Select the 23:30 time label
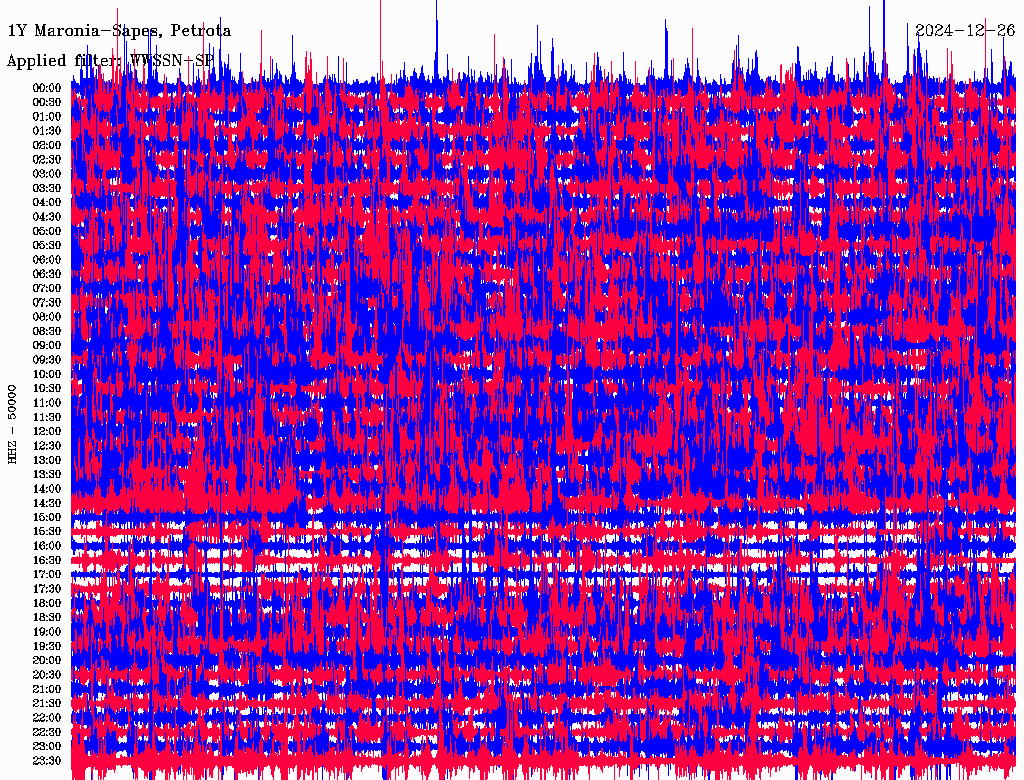This screenshot has height=780, width=1024. (x=47, y=761)
